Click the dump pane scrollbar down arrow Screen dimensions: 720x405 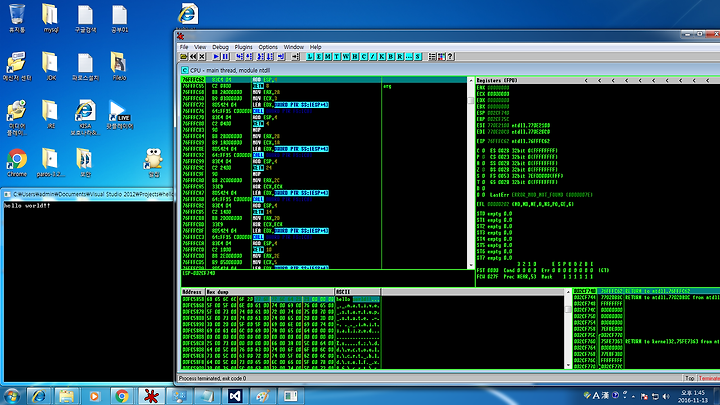pyautogui.click(x=568, y=366)
